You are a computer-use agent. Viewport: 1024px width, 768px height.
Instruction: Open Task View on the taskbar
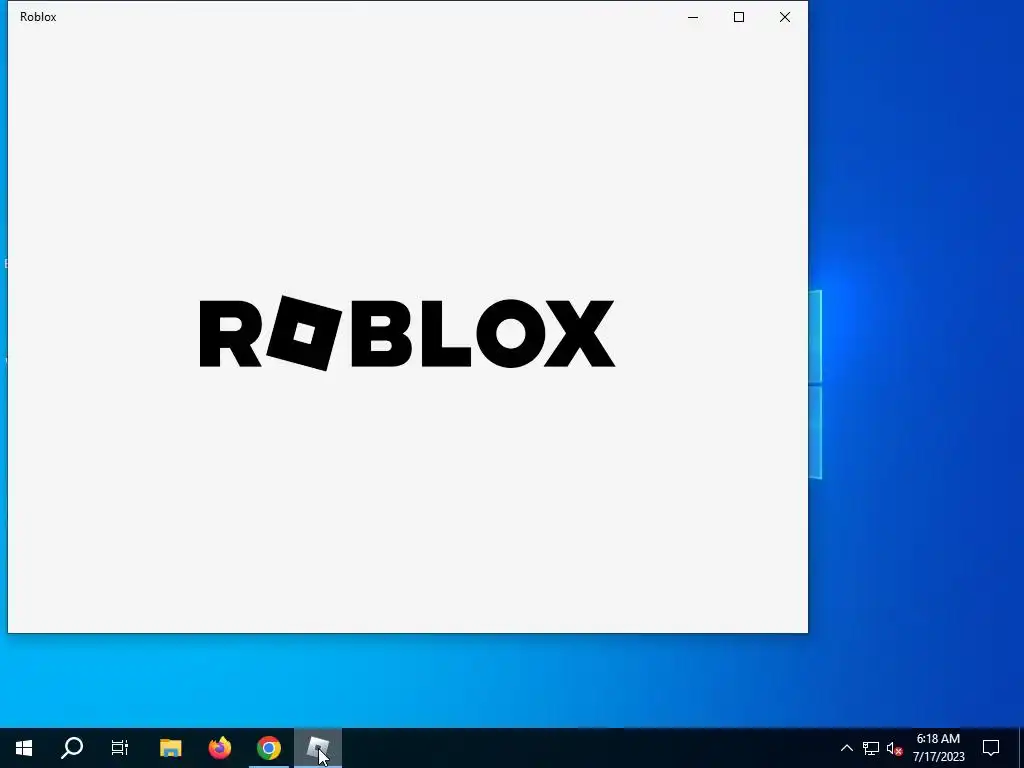pyautogui.click(x=120, y=748)
